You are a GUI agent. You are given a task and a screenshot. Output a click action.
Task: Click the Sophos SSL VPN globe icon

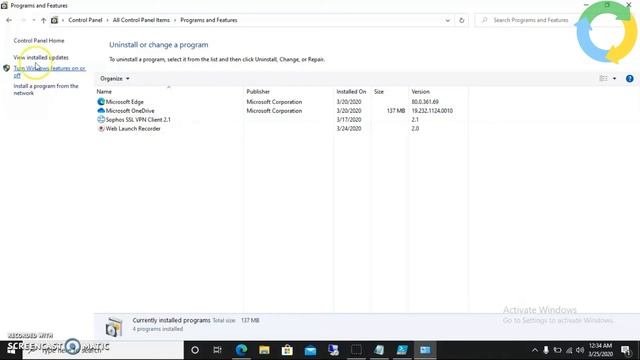tap(101, 120)
